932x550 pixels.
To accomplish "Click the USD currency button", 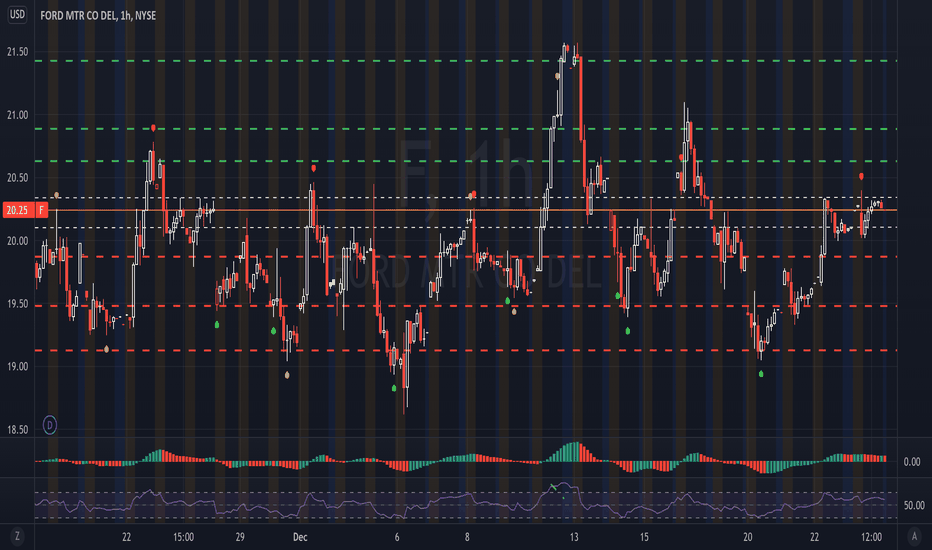I will [x=17, y=14].
